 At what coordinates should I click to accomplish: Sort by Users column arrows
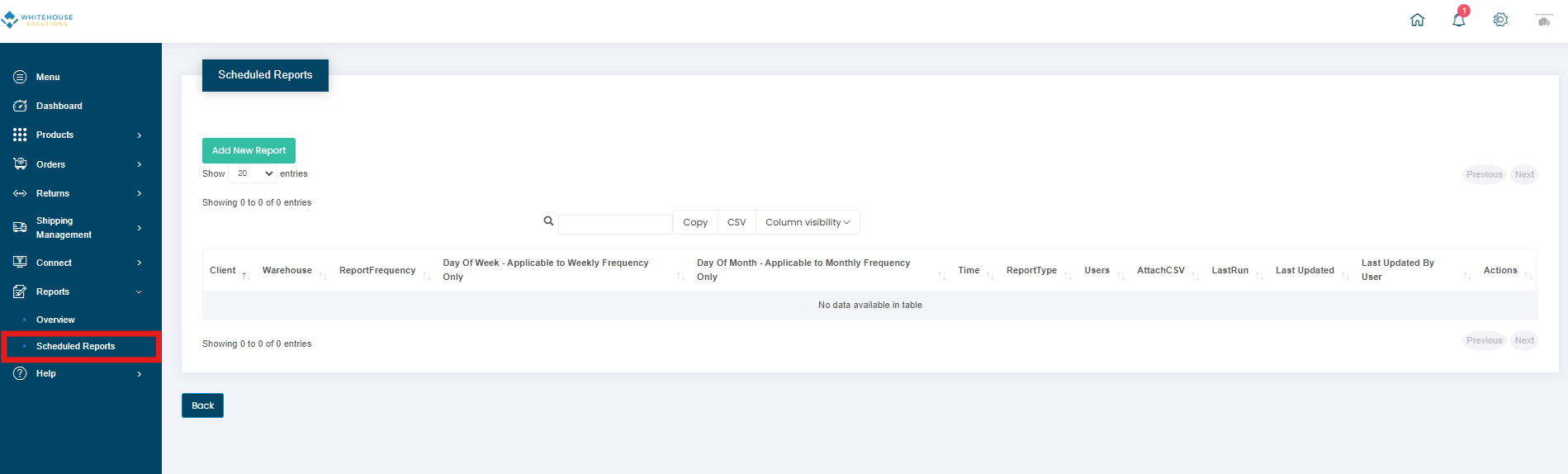point(1120,276)
